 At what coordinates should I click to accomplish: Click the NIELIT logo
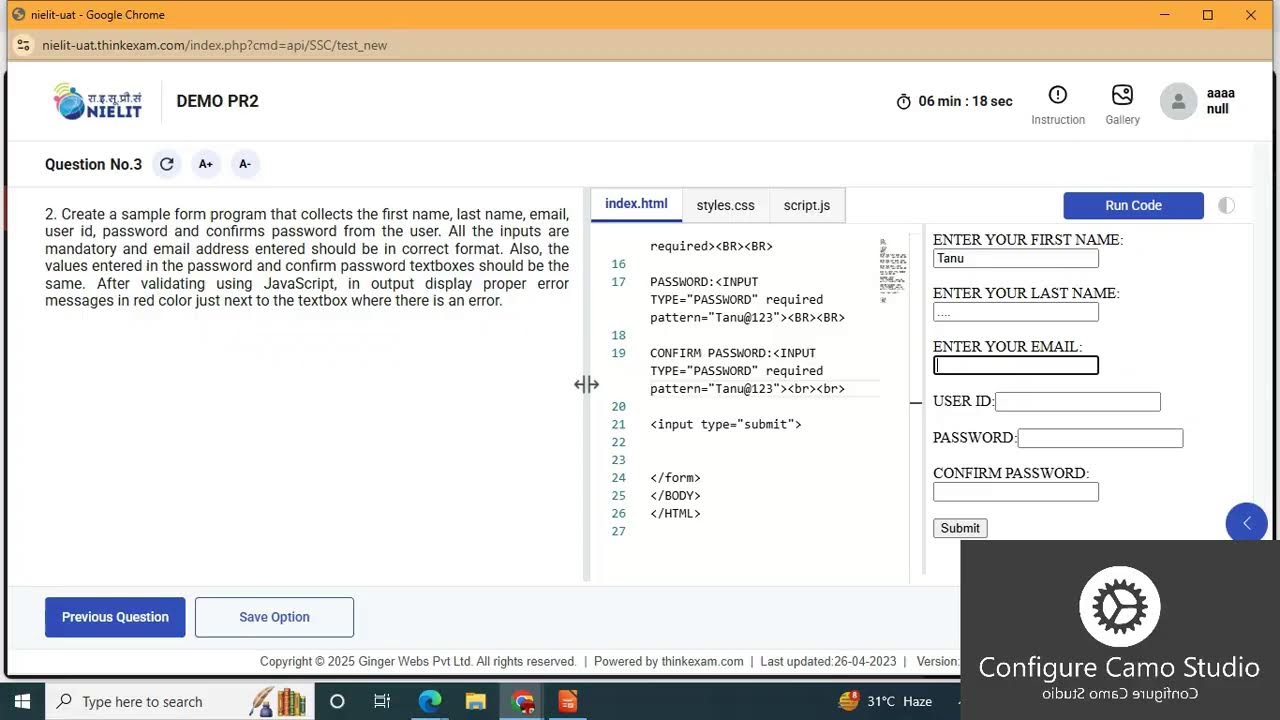click(98, 101)
